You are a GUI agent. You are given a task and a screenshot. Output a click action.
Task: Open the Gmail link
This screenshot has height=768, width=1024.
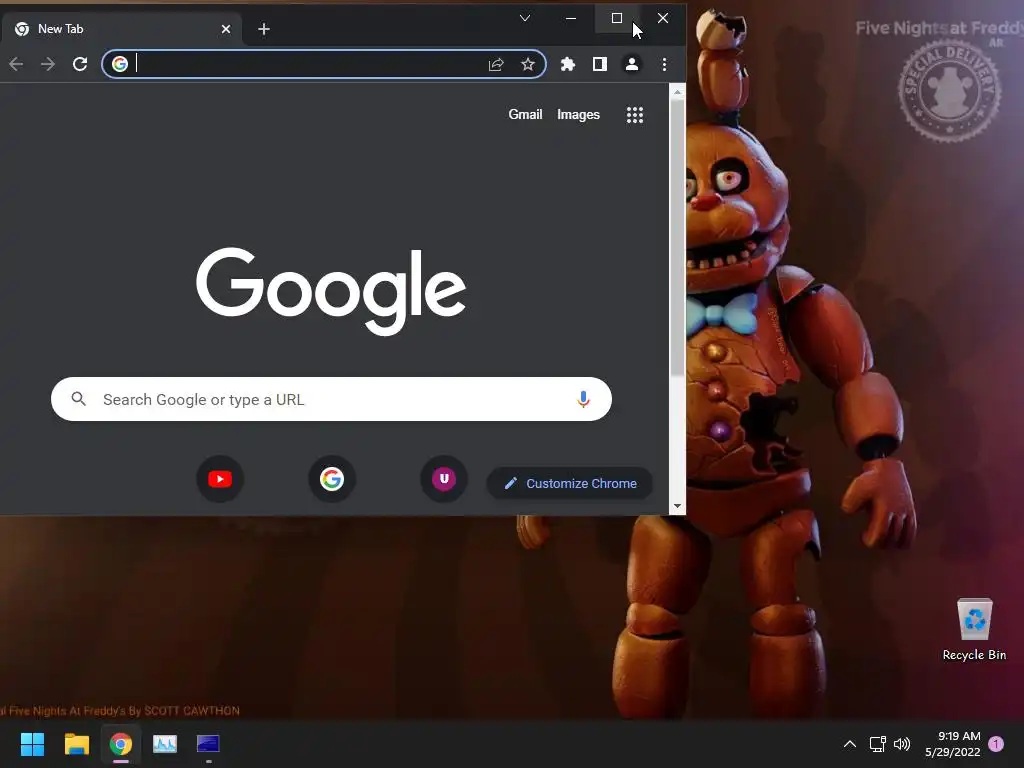tap(525, 114)
